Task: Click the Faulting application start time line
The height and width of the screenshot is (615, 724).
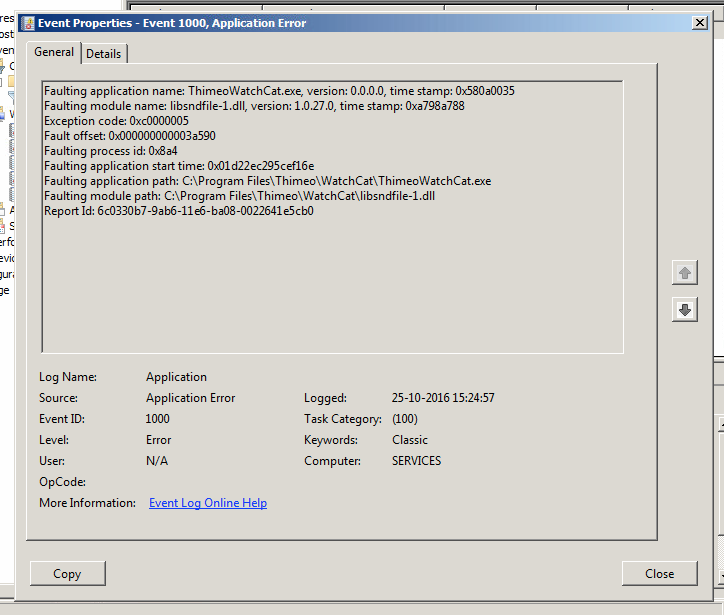Action: pyautogui.click(x=179, y=166)
